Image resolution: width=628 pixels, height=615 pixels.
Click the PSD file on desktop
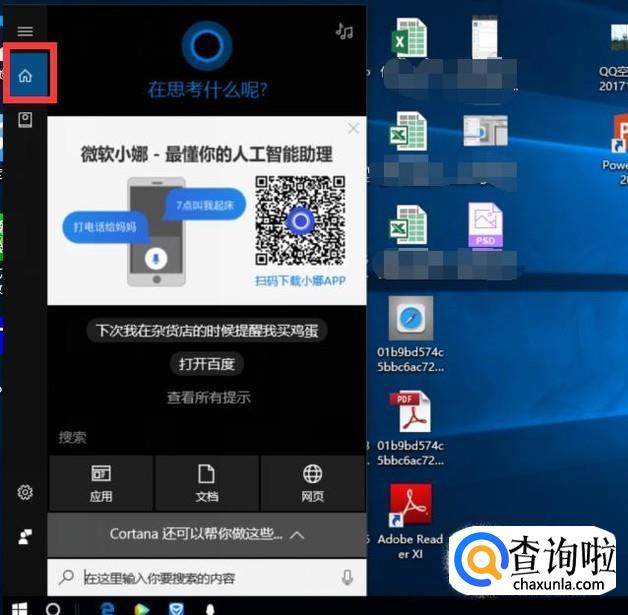point(485,227)
